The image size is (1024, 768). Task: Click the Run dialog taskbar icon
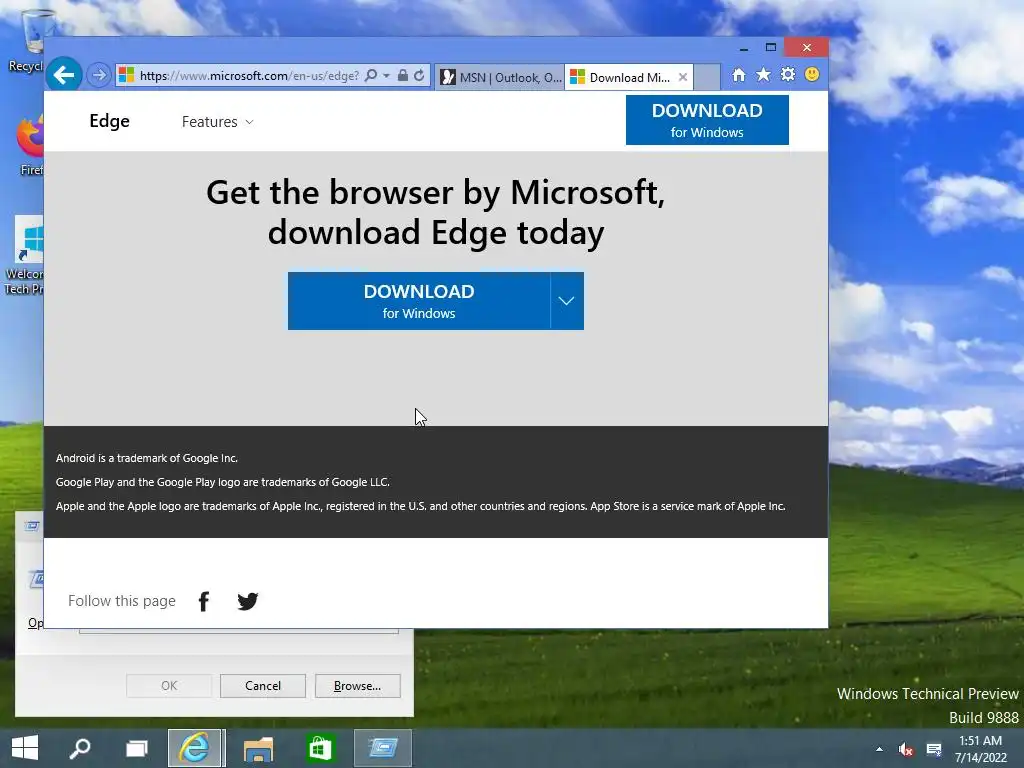coord(383,748)
